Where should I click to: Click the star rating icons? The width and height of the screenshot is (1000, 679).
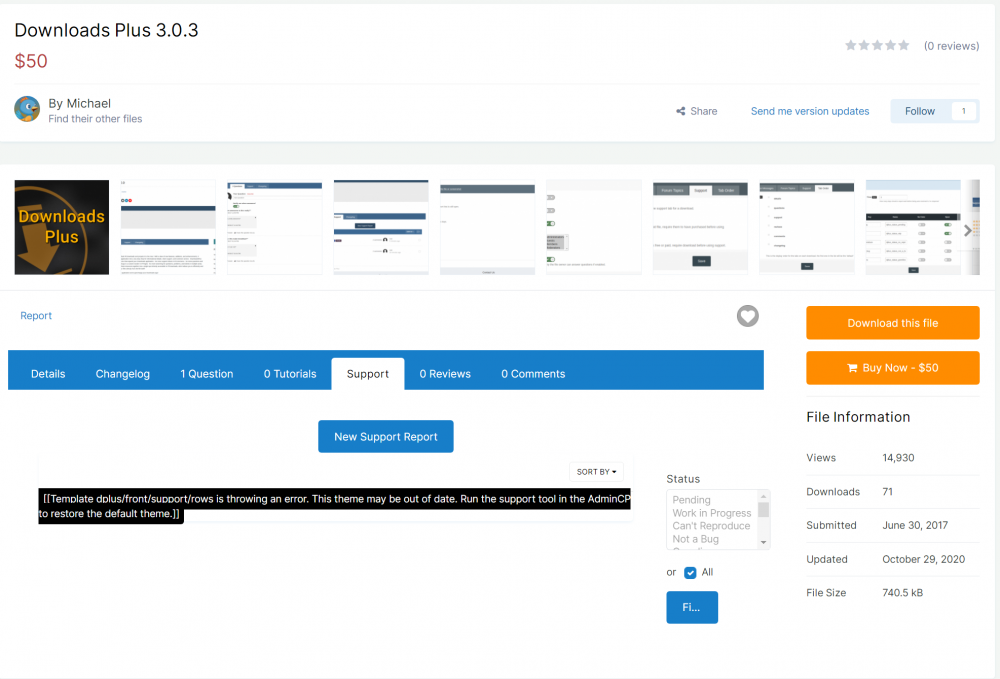pos(877,46)
